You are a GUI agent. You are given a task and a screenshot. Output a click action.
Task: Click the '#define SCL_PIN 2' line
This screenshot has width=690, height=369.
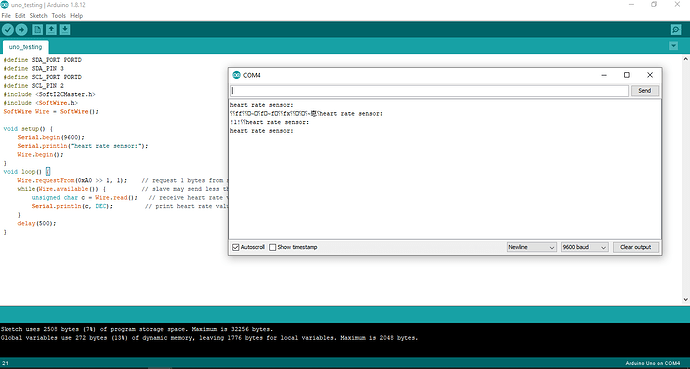click(x=33, y=86)
